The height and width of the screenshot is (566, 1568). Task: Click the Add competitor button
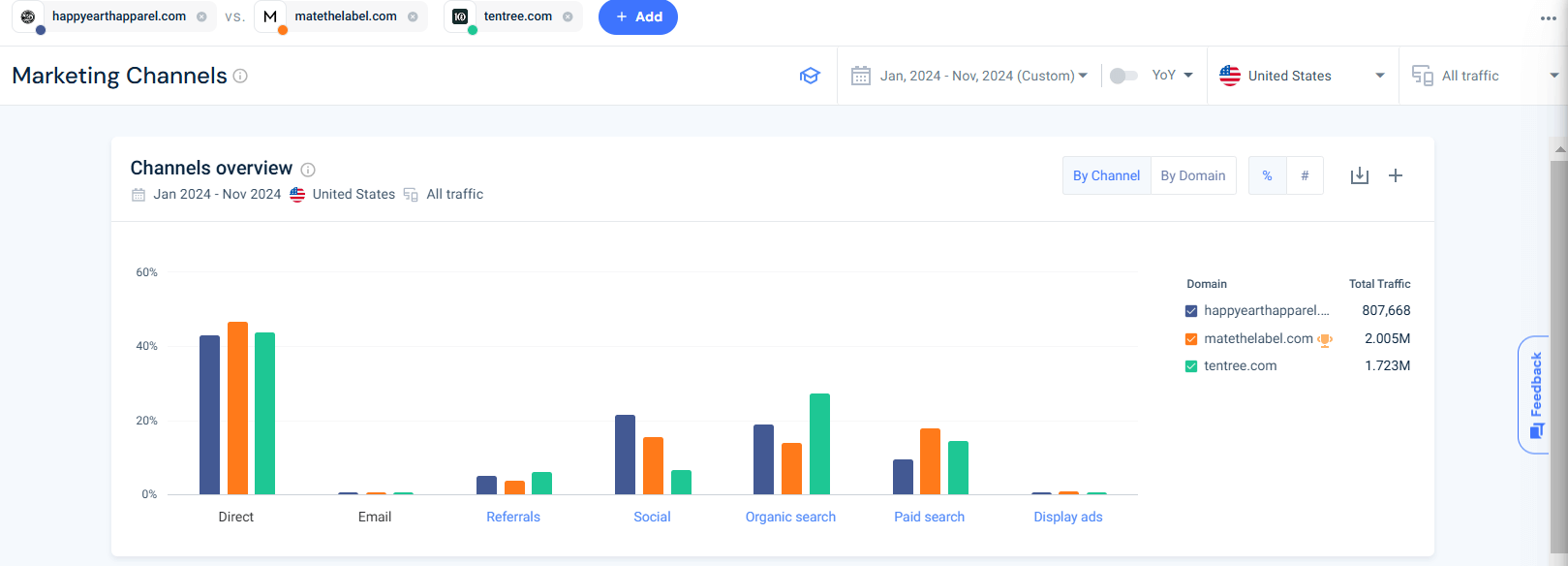point(638,16)
